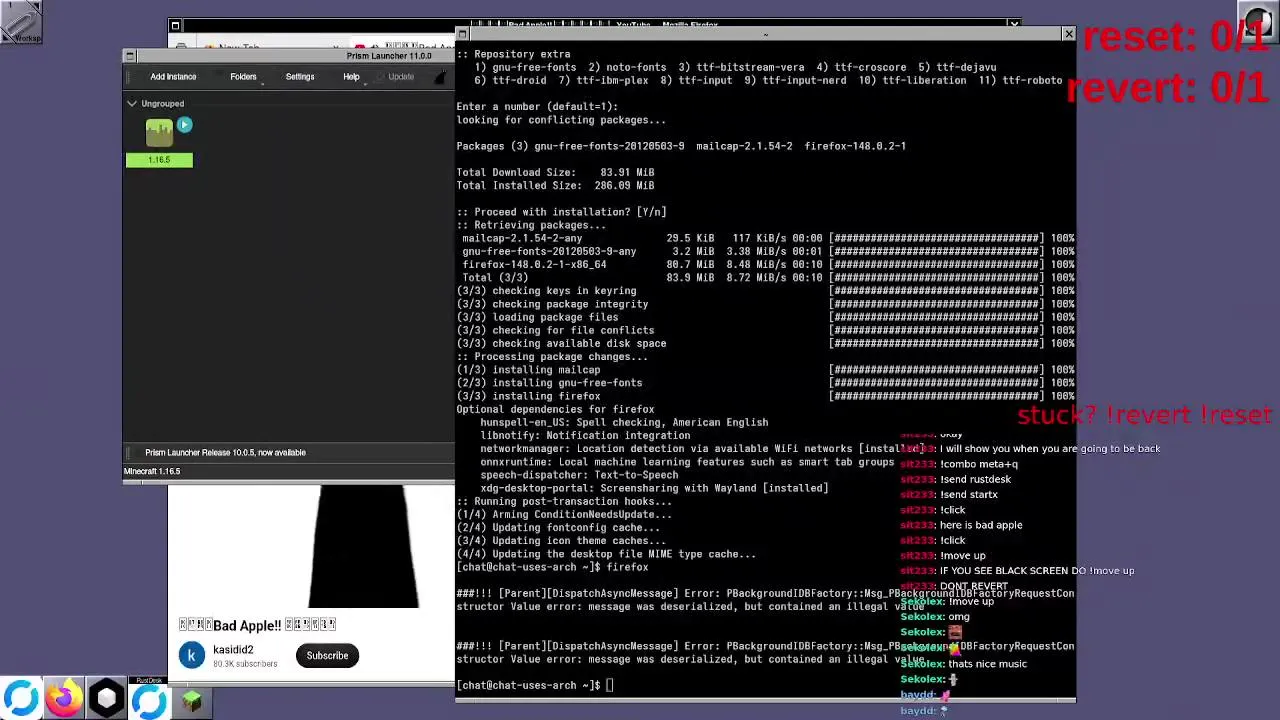This screenshot has width=1280, height=720.
Task: Close the Firefox window behind
Action: pyautogui.click(x=1013, y=24)
